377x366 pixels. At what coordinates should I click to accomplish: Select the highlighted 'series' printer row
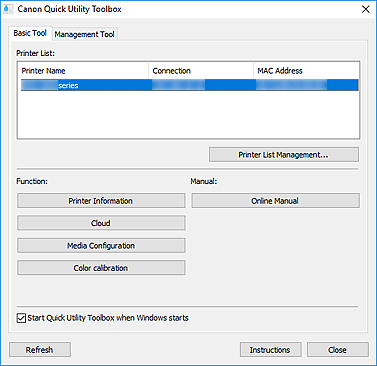tap(189, 85)
